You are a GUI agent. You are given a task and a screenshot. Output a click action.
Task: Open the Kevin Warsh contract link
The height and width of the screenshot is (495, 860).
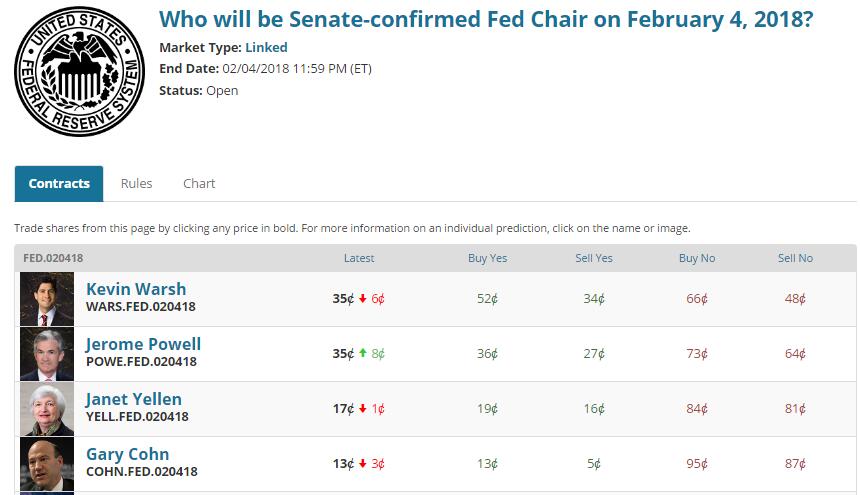tap(136, 290)
